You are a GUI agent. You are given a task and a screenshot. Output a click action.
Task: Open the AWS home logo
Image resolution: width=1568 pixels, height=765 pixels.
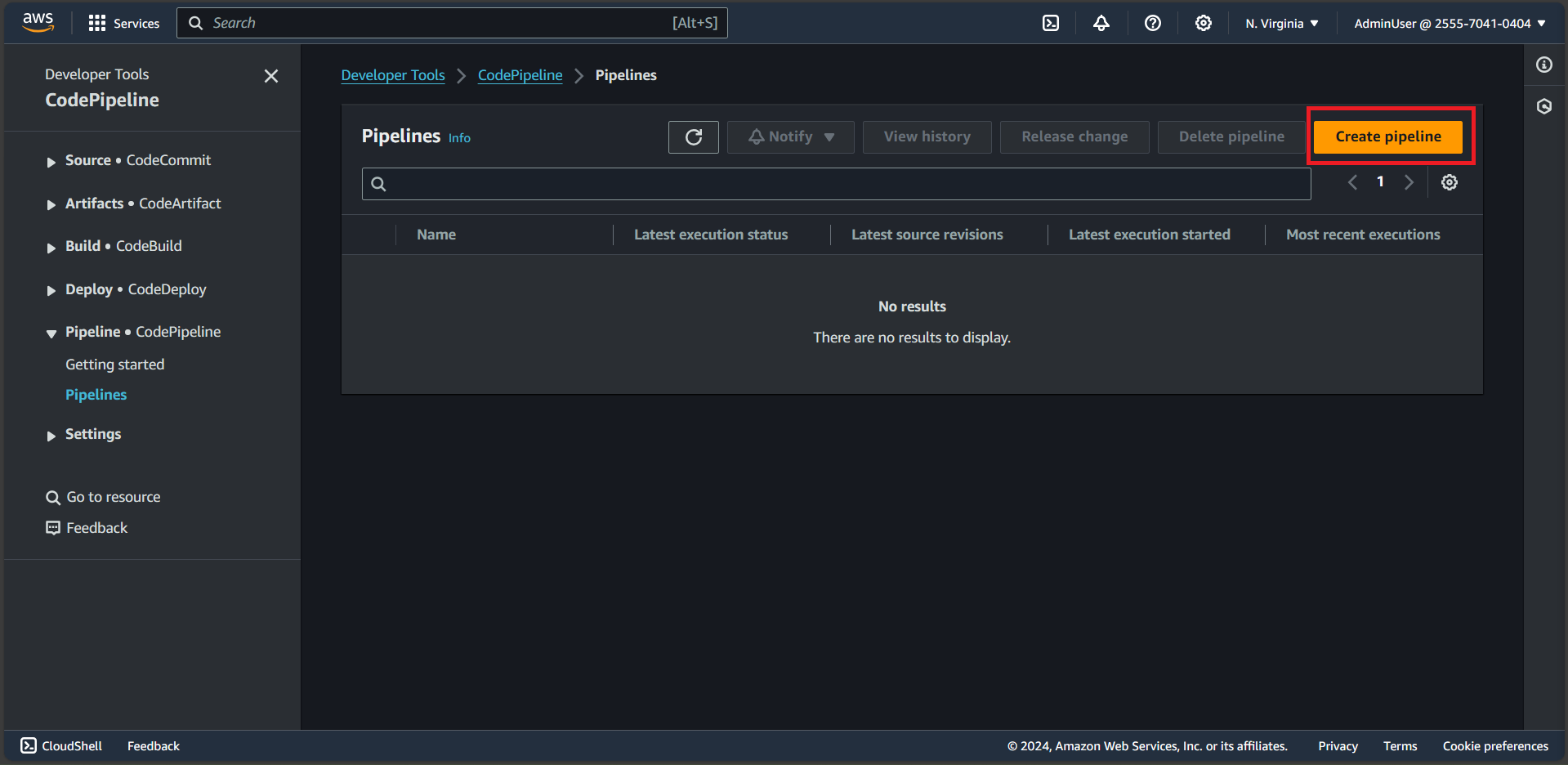38,22
